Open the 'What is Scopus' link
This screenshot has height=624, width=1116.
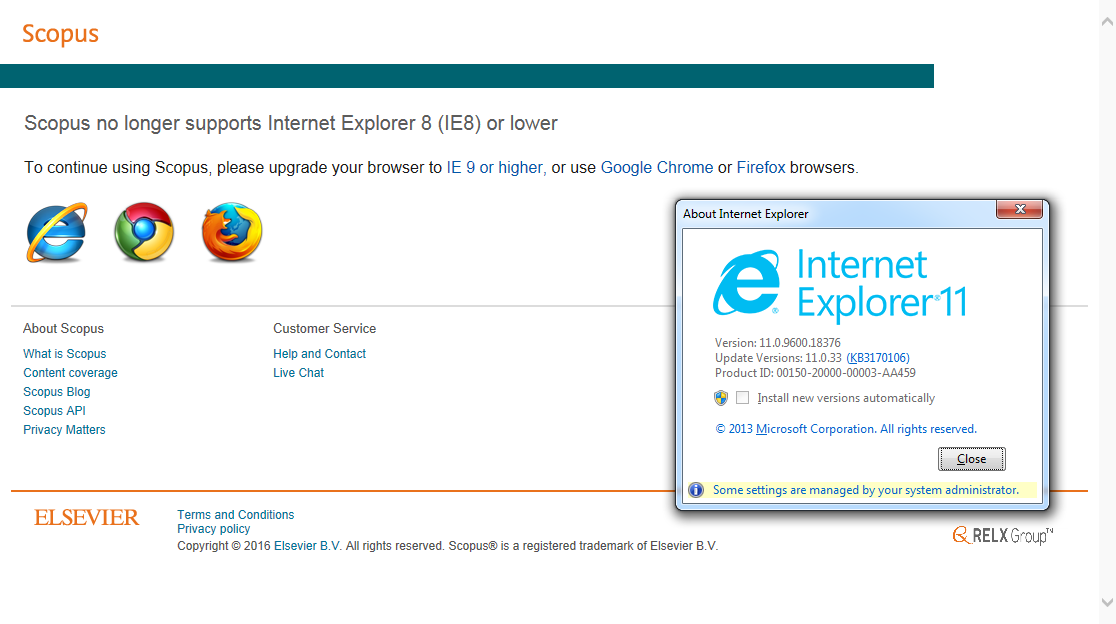pos(65,354)
